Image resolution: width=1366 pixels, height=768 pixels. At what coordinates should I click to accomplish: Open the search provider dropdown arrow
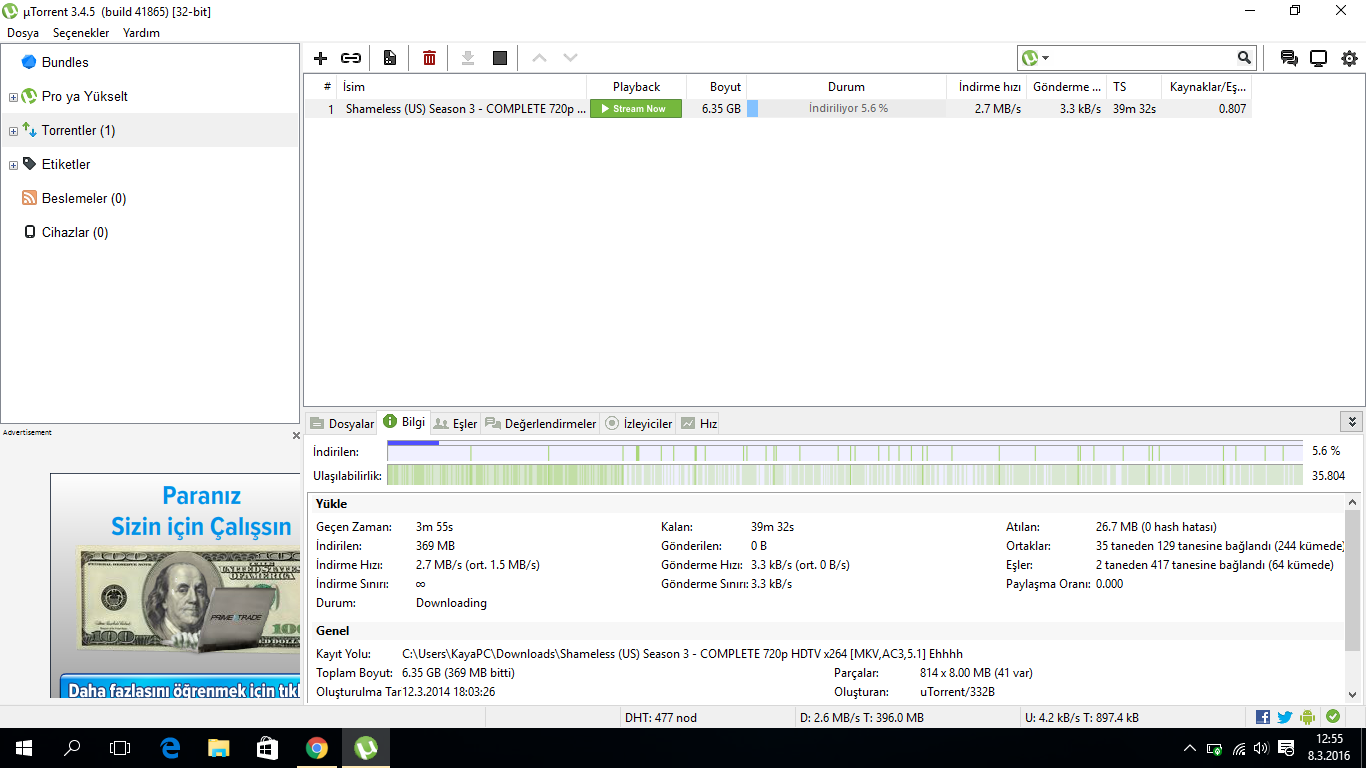pyautogui.click(x=1045, y=58)
